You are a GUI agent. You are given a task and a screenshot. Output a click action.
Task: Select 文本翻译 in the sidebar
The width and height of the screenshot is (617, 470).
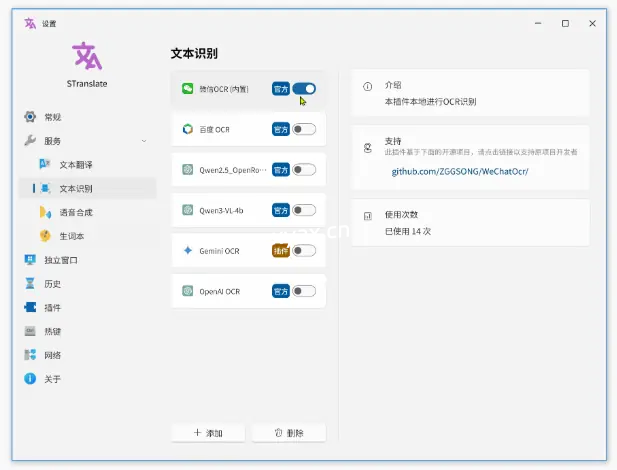pos(75,164)
